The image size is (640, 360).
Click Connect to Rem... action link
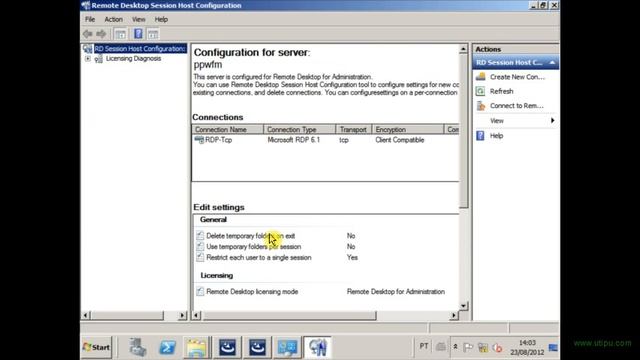517,106
